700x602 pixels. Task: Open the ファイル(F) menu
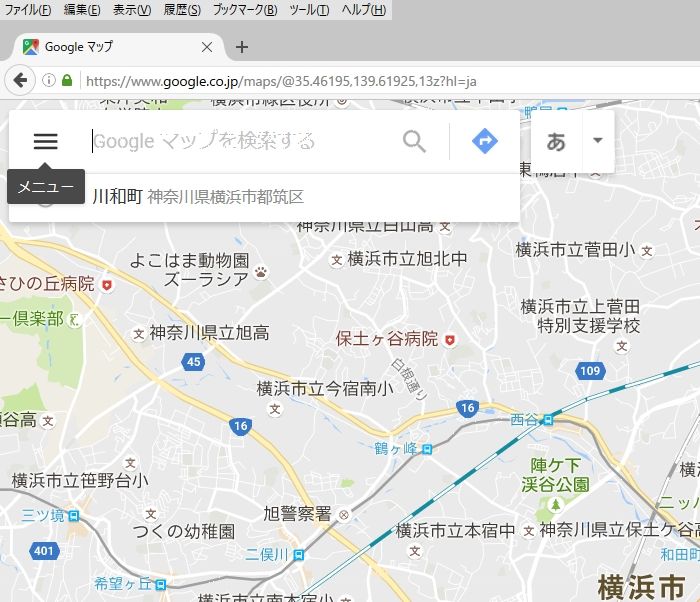pos(28,9)
